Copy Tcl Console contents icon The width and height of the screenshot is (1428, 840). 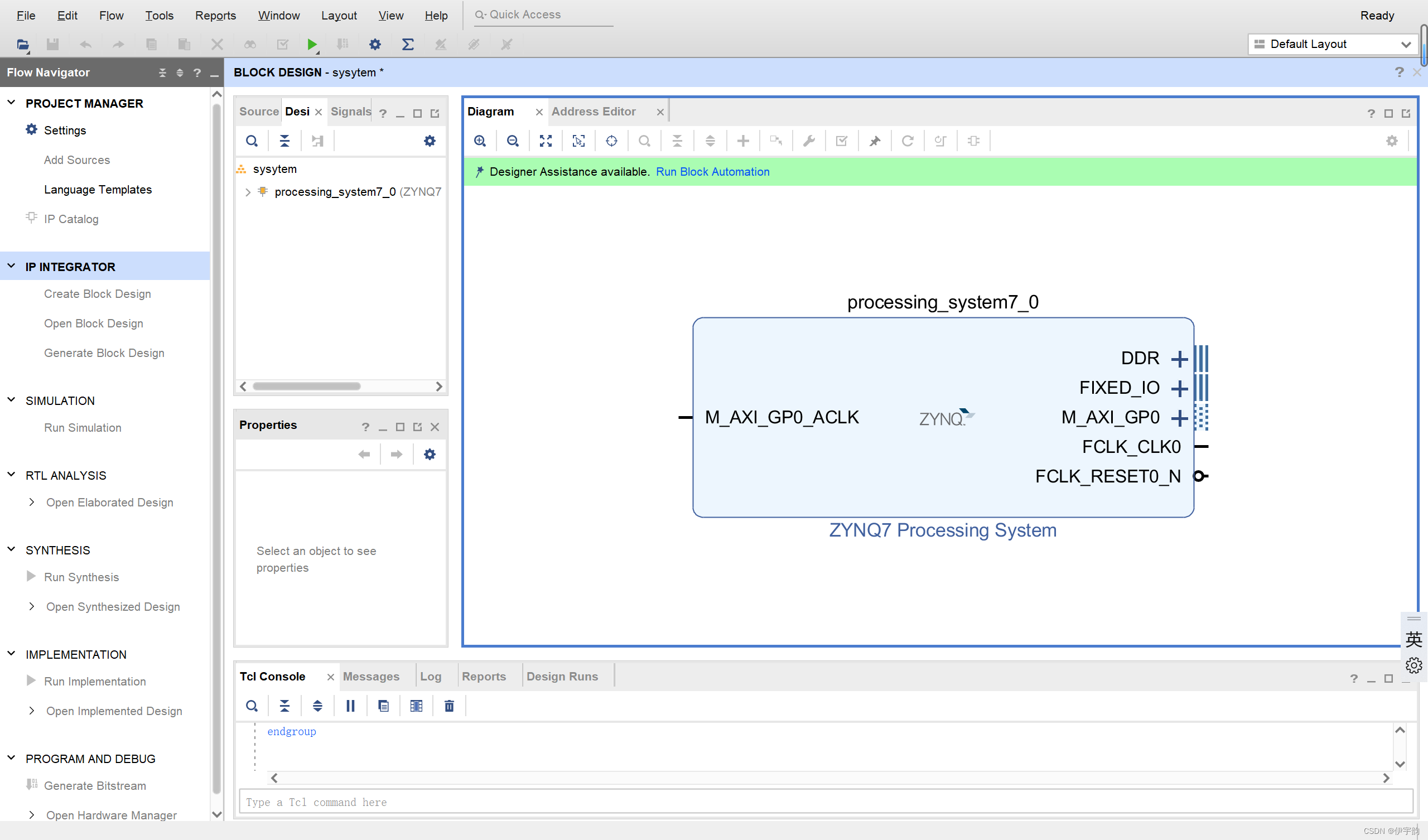383,706
